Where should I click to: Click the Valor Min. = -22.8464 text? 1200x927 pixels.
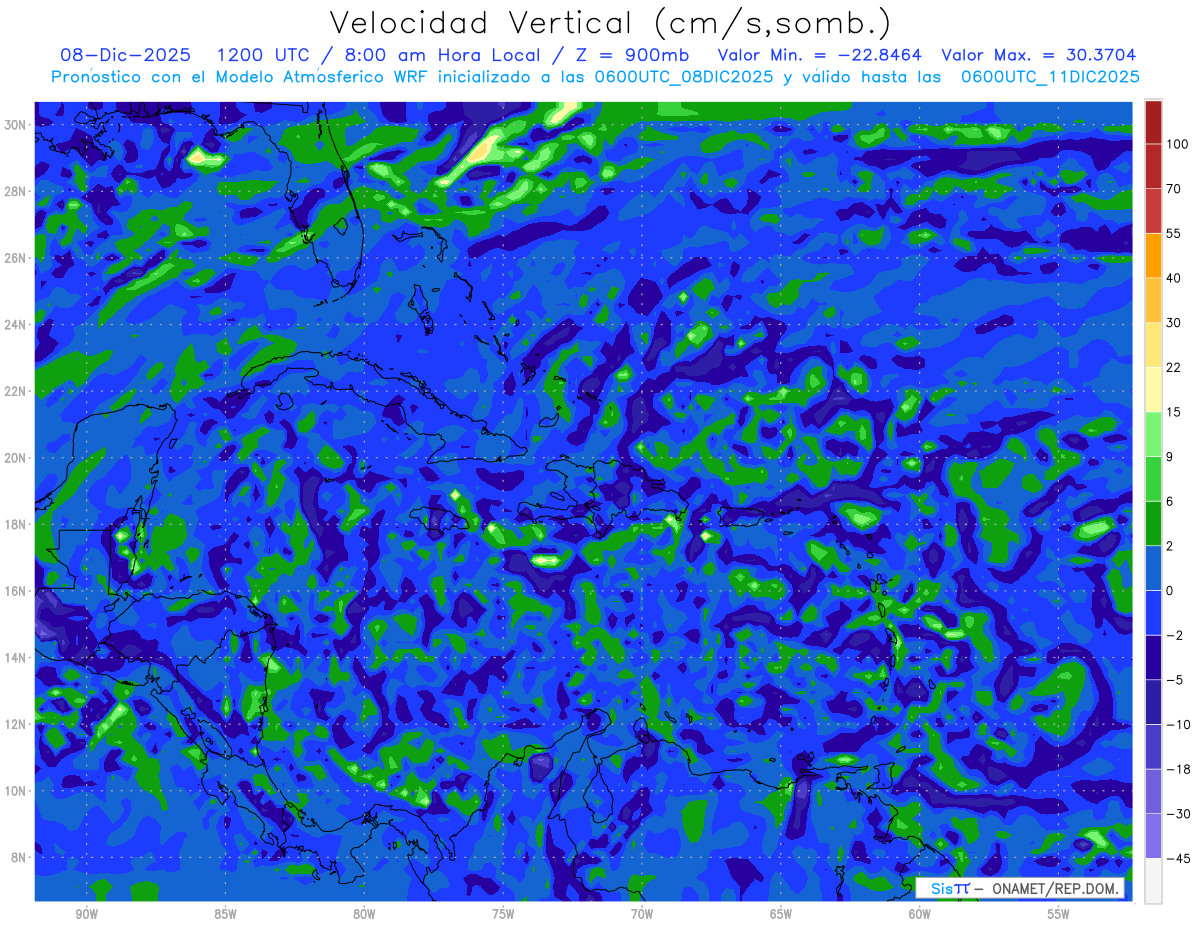pos(821,55)
